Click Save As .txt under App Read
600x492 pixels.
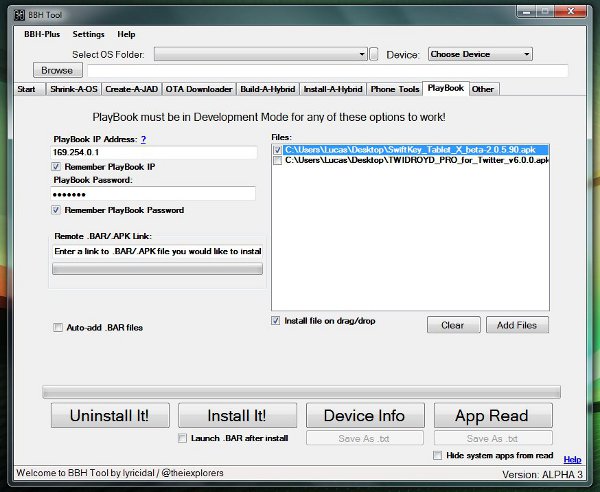(493, 438)
